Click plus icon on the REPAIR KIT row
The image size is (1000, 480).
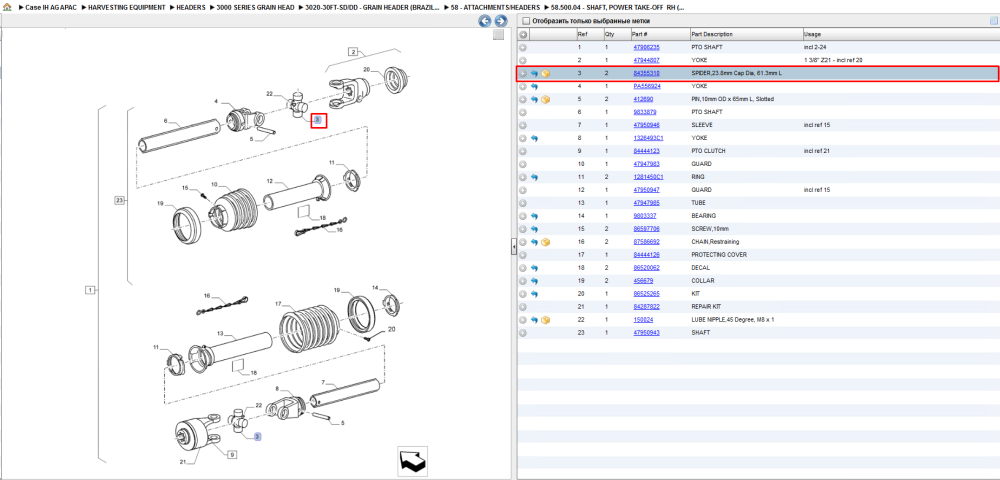click(x=523, y=307)
